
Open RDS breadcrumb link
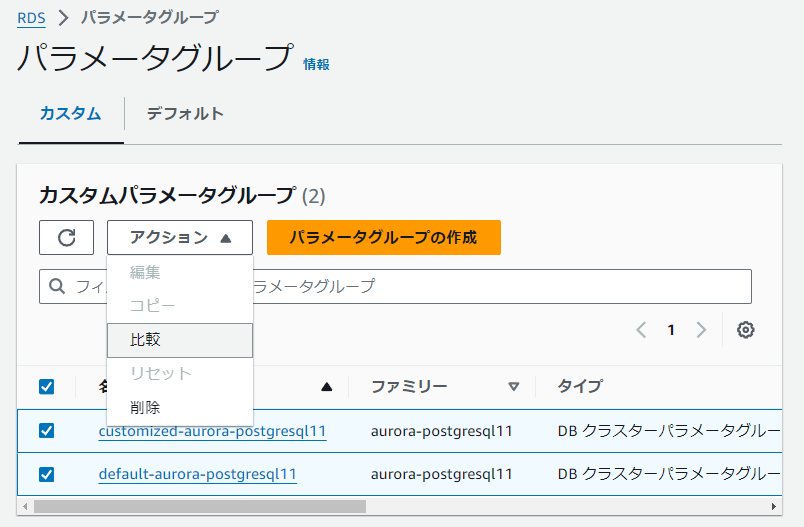click(31, 18)
